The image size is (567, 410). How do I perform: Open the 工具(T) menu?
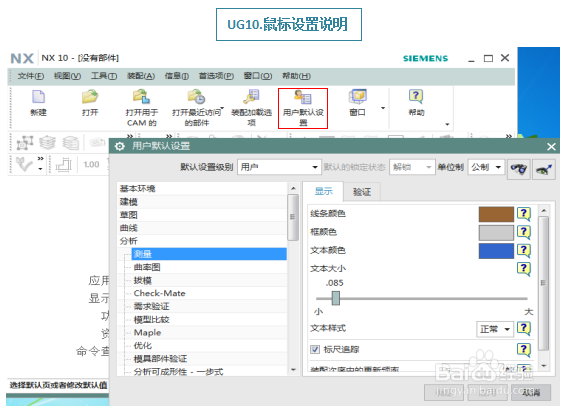click(x=104, y=76)
